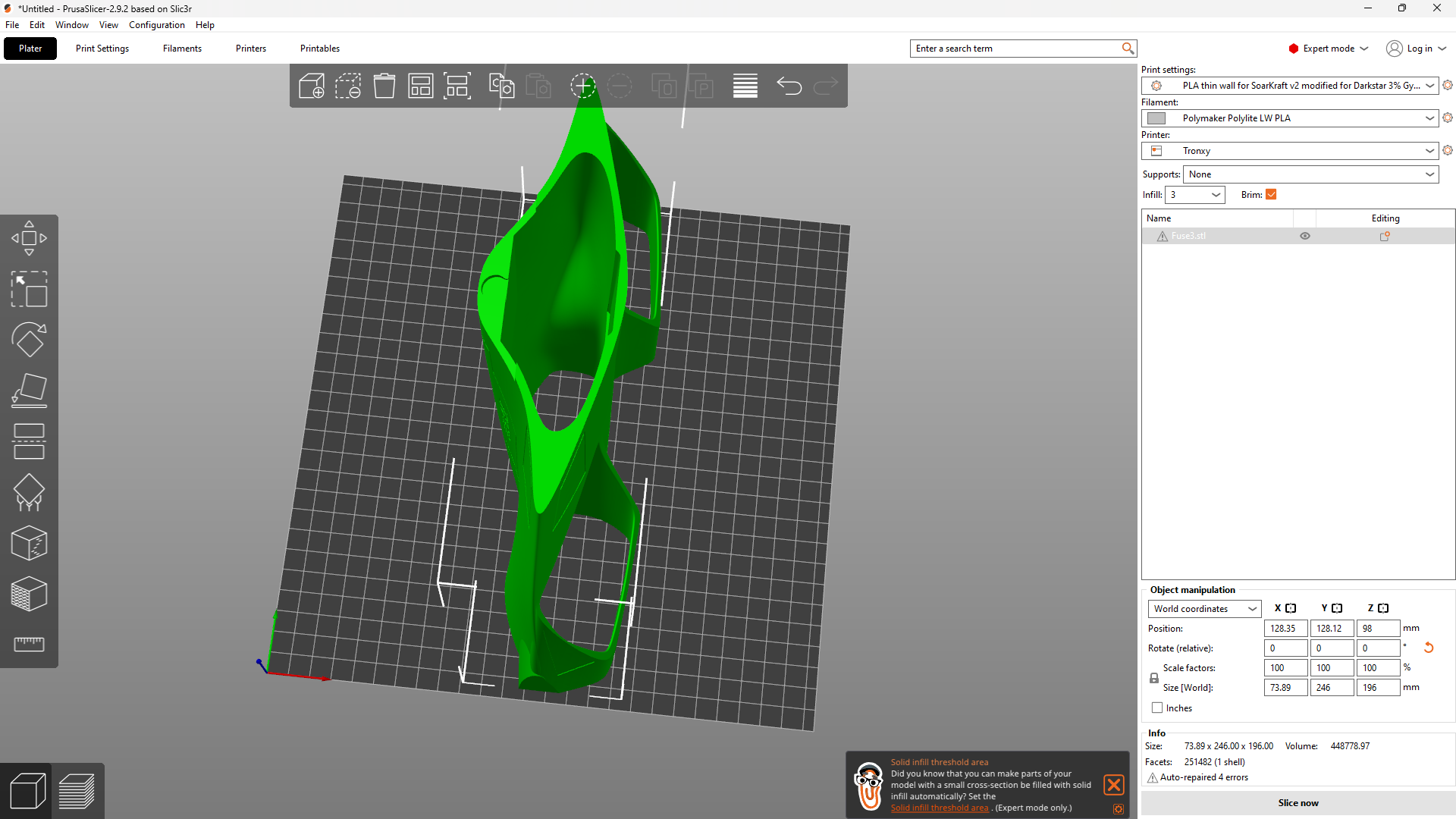The width and height of the screenshot is (1456, 819).
Task: Select the Place on face tool
Action: pyautogui.click(x=29, y=391)
